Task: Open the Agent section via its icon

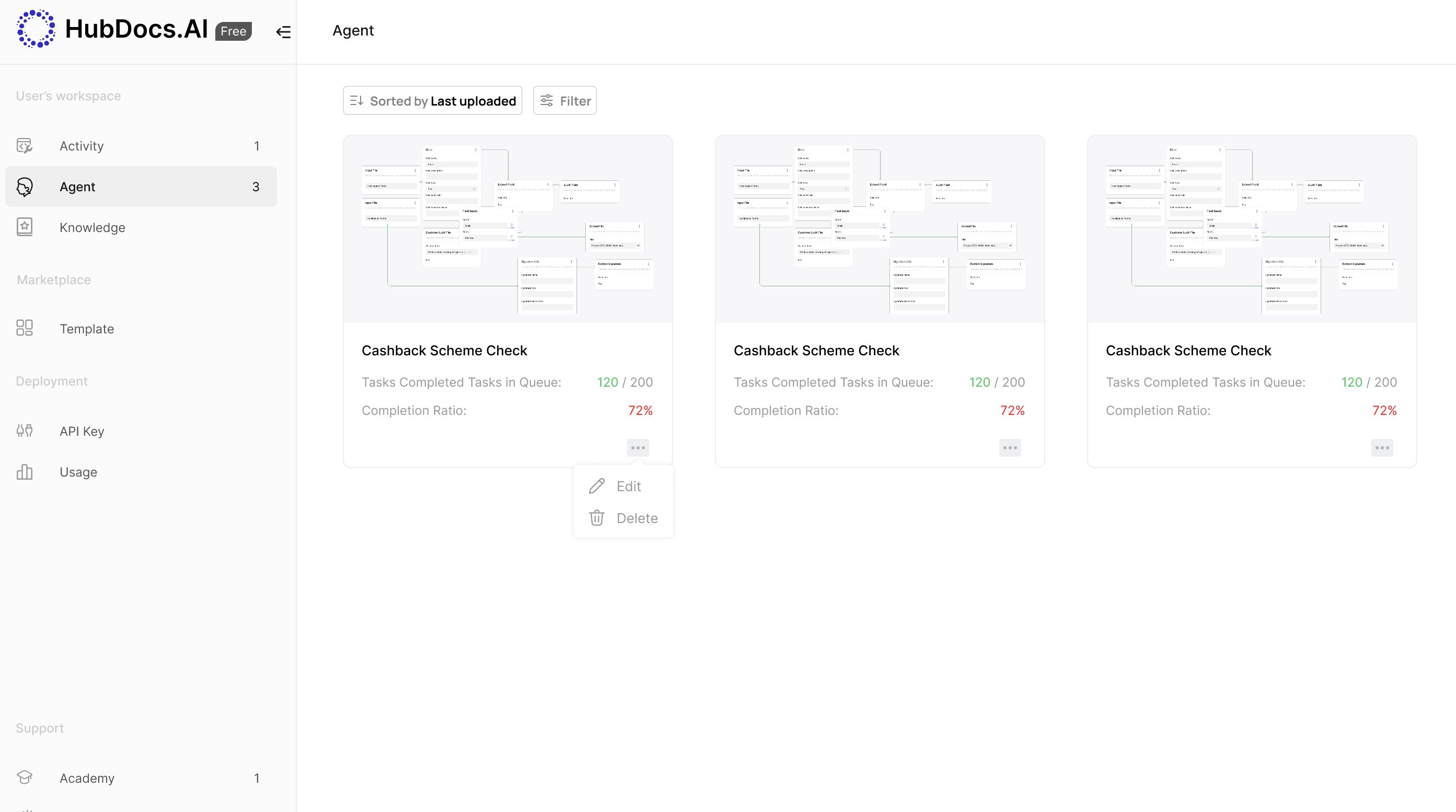Action: (25, 187)
